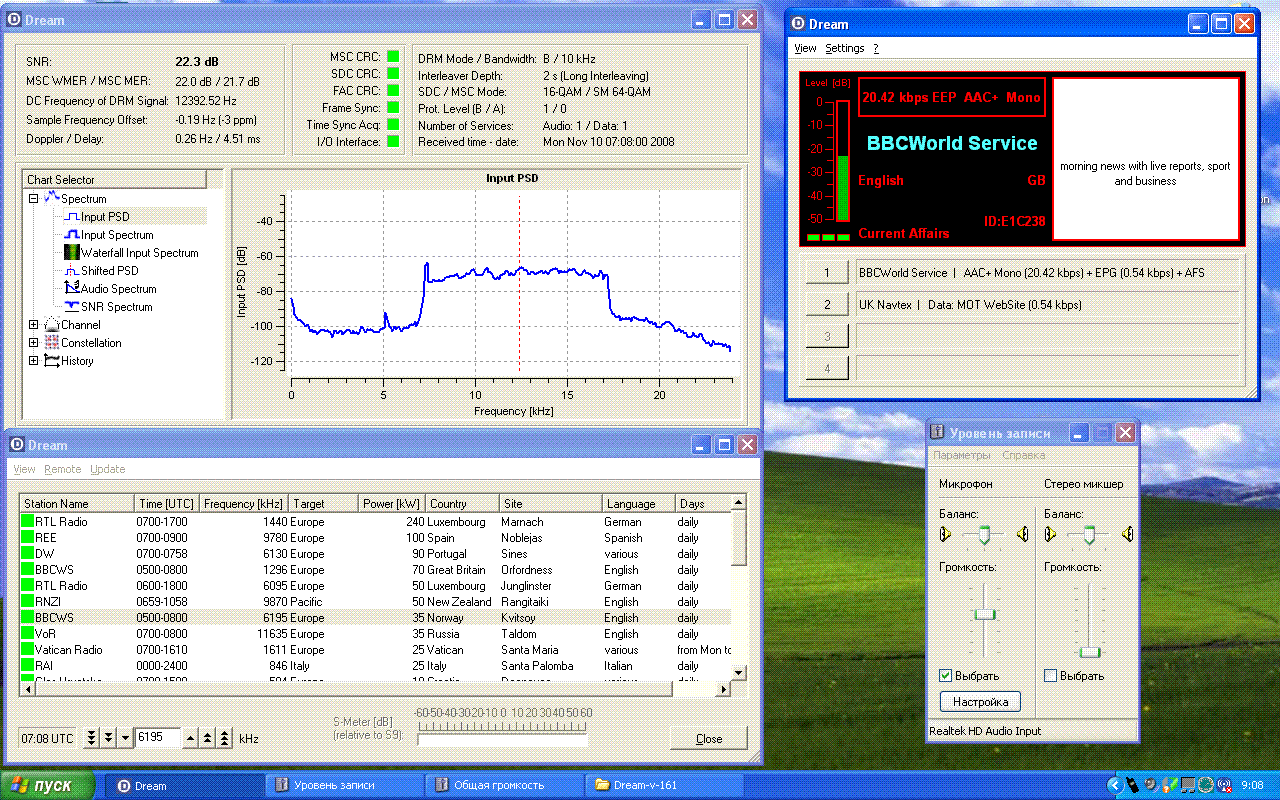The height and width of the screenshot is (800, 1280).
Task: Select the History node in chart tree
Action: pos(76,361)
